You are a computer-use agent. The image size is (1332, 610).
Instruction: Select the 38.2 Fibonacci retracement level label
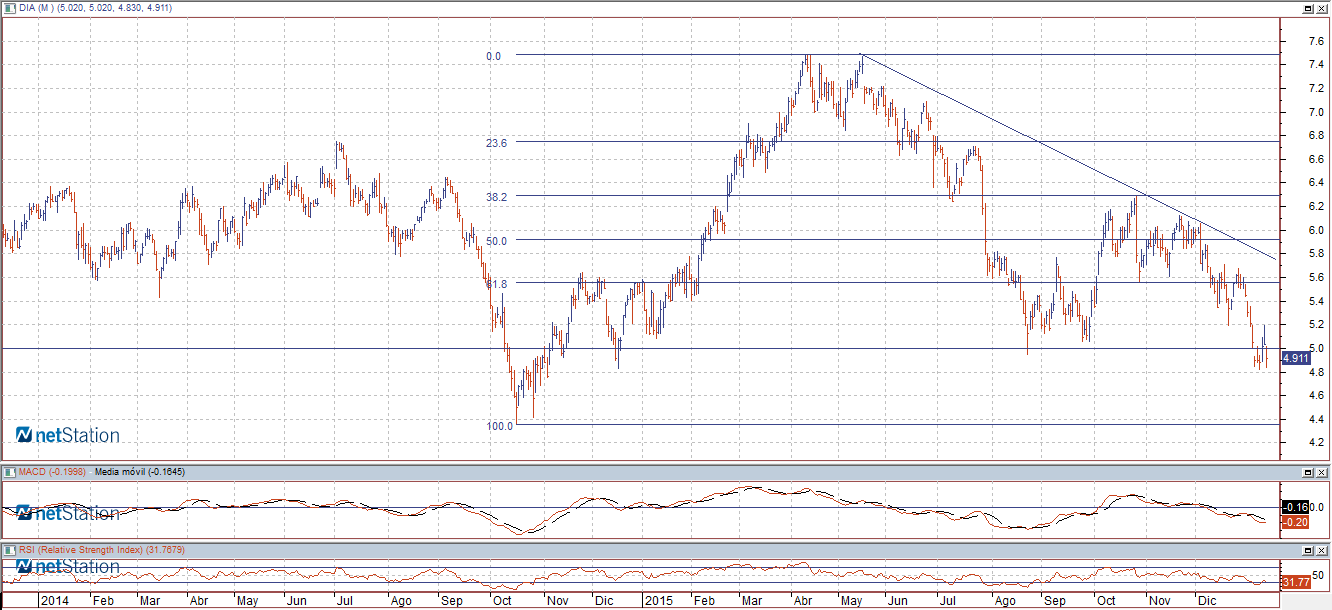497,197
